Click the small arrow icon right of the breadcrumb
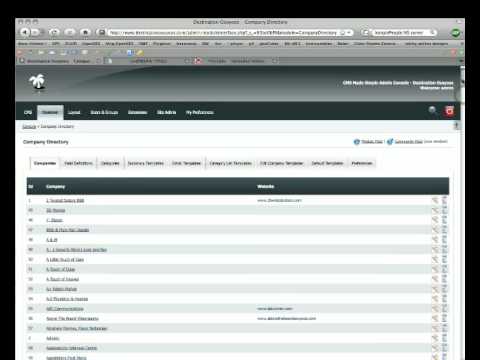 (456, 126)
